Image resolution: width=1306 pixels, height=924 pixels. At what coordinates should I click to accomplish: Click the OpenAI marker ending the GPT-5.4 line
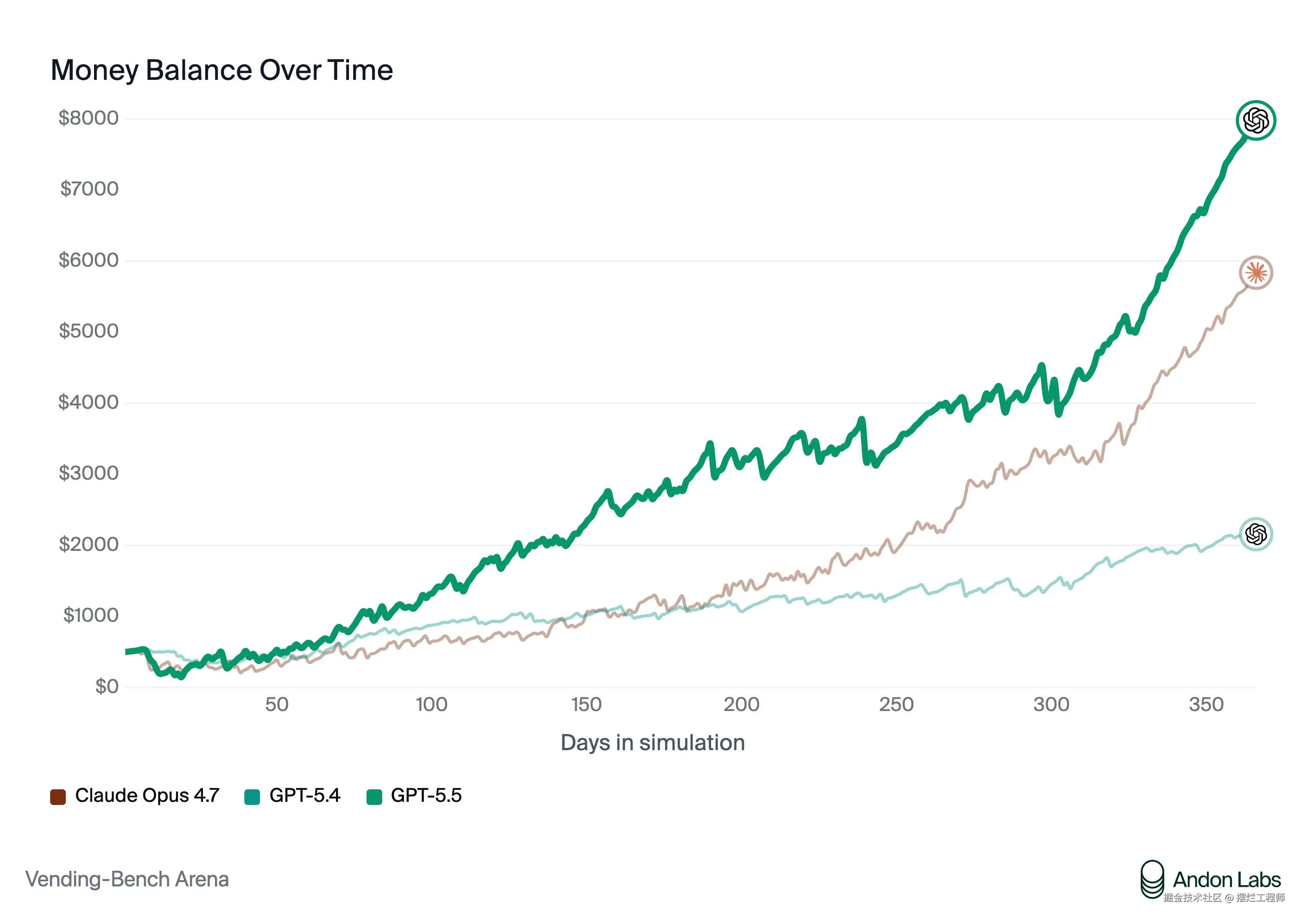click(1255, 534)
